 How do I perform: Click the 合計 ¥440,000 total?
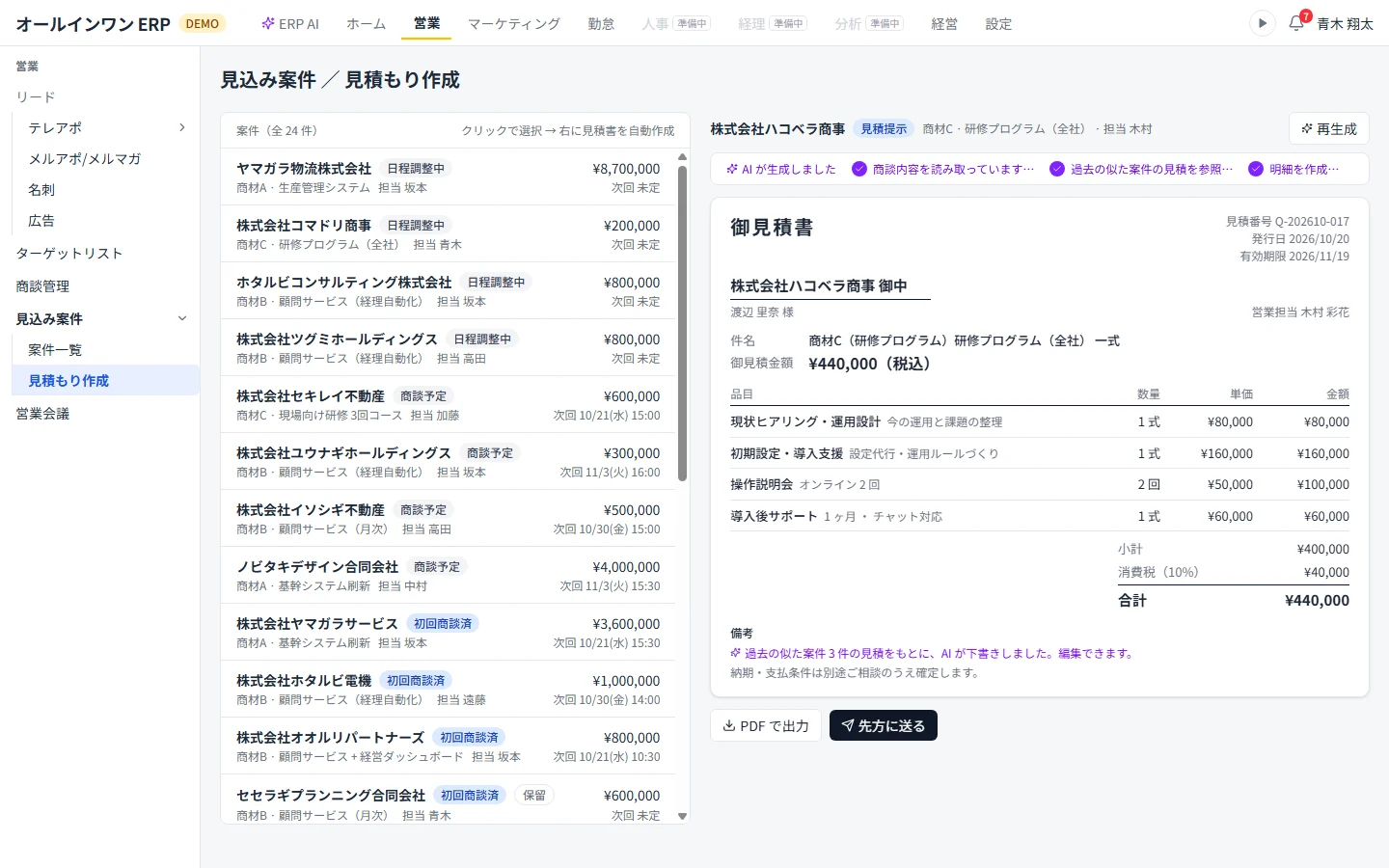(x=1234, y=600)
